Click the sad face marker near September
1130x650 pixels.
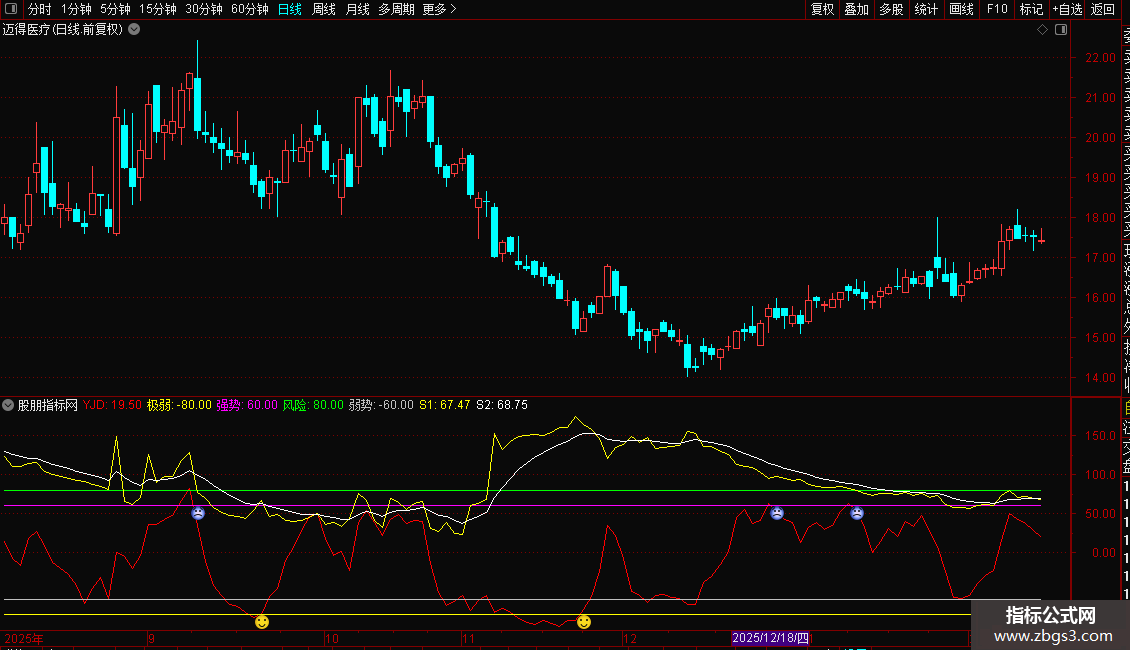click(198, 513)
